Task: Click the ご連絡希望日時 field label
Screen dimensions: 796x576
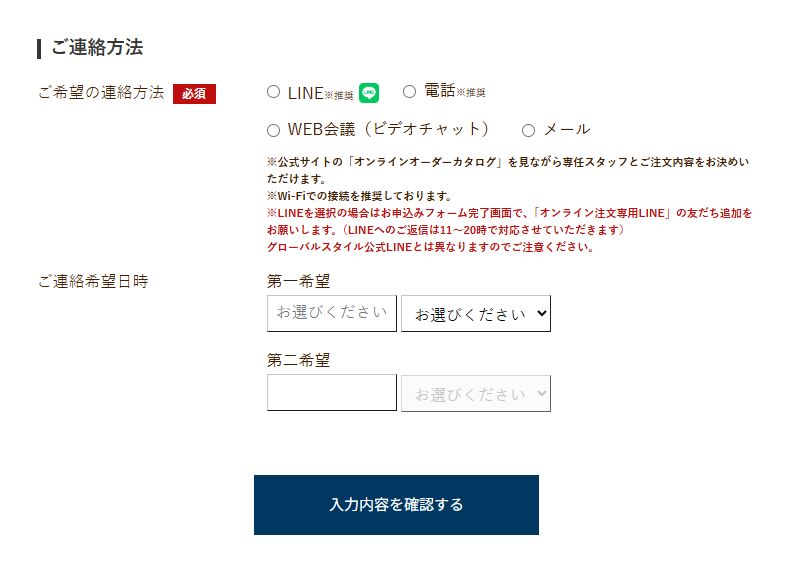Action: tap(93, 281)
